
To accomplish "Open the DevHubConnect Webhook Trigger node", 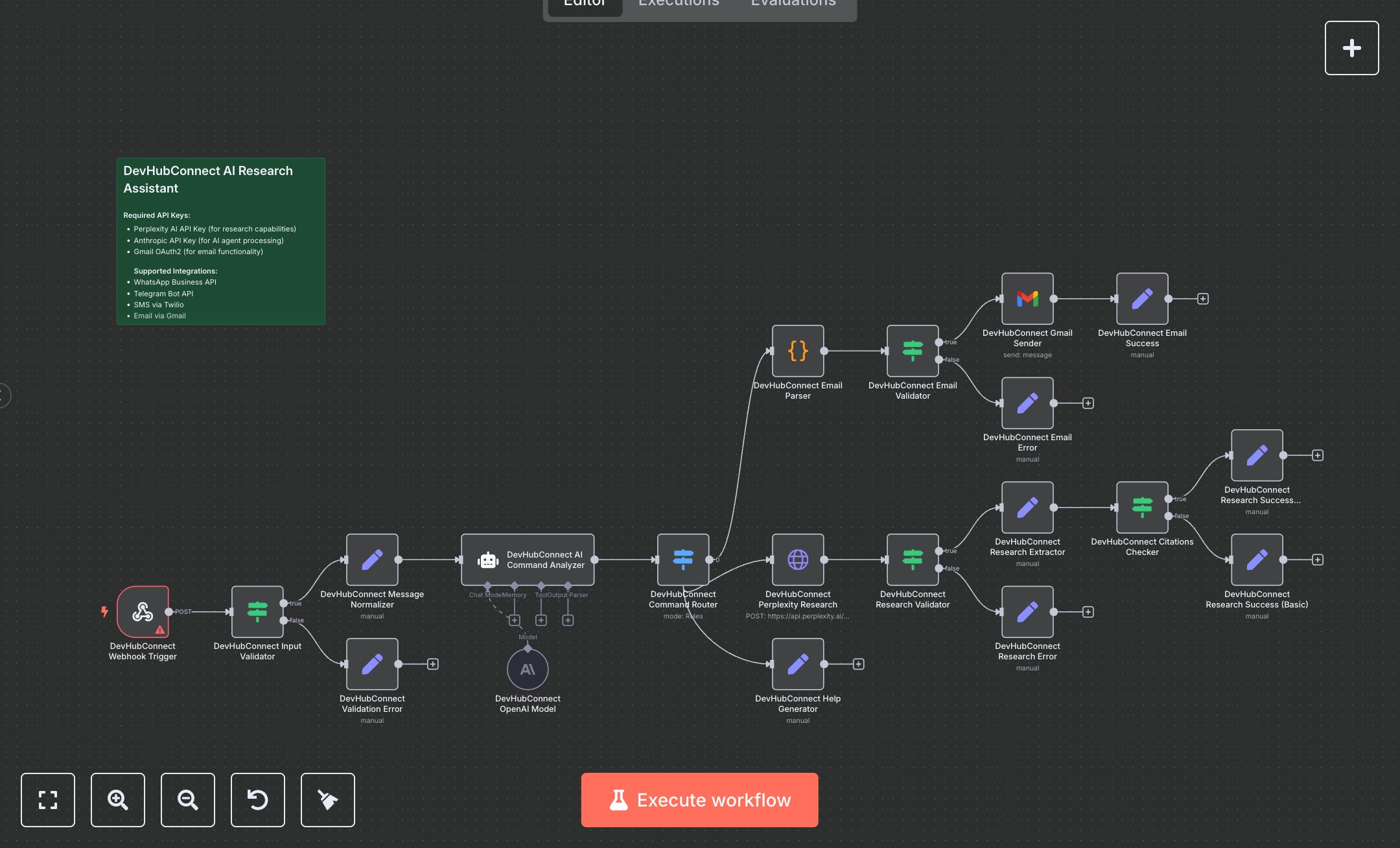I will click(143, 612).
